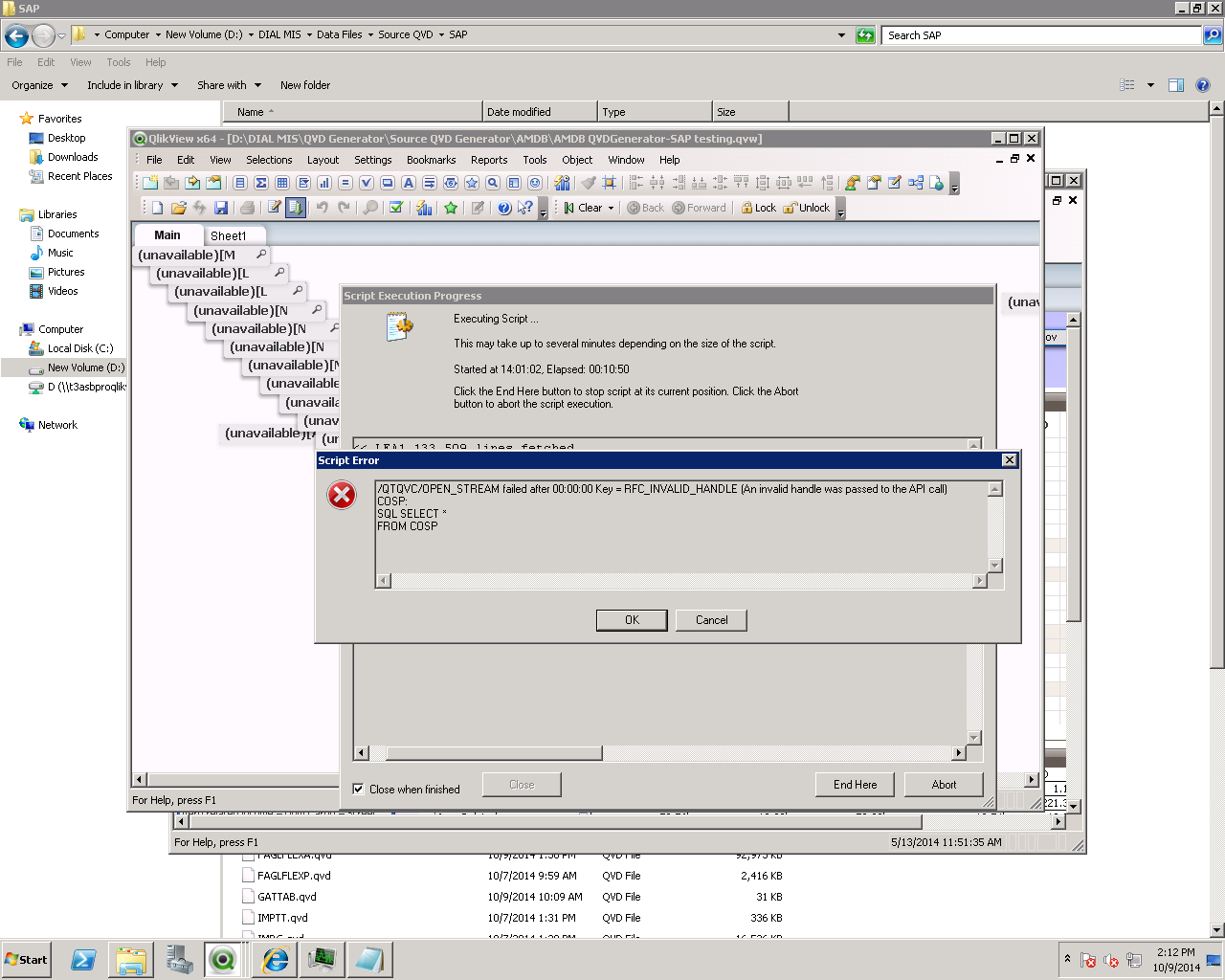The image size is (1225, 980).
Task: Click the search icon on the (unavailable)[M list box
Action: 261,255
